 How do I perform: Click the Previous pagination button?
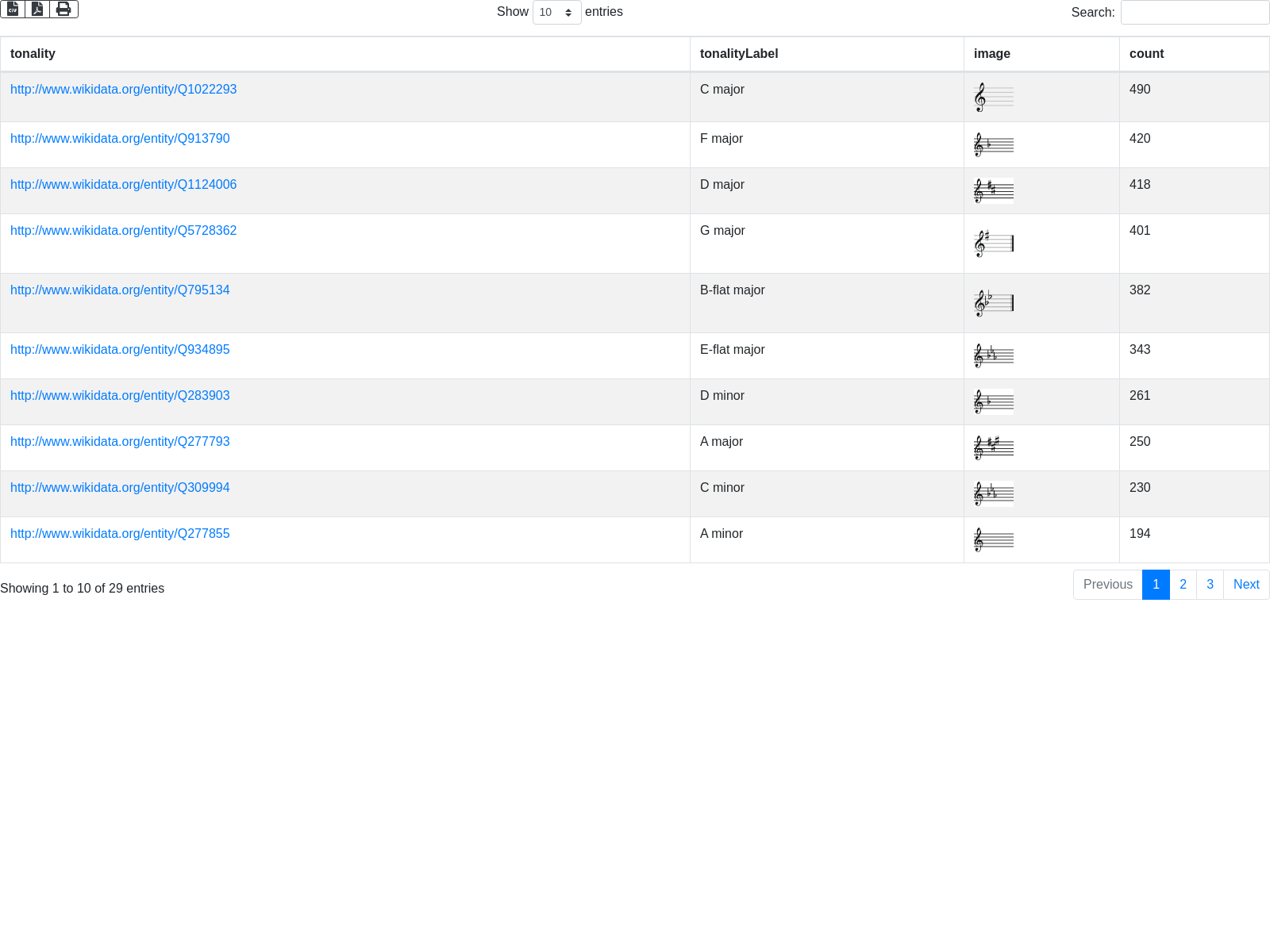(1107, 585)
